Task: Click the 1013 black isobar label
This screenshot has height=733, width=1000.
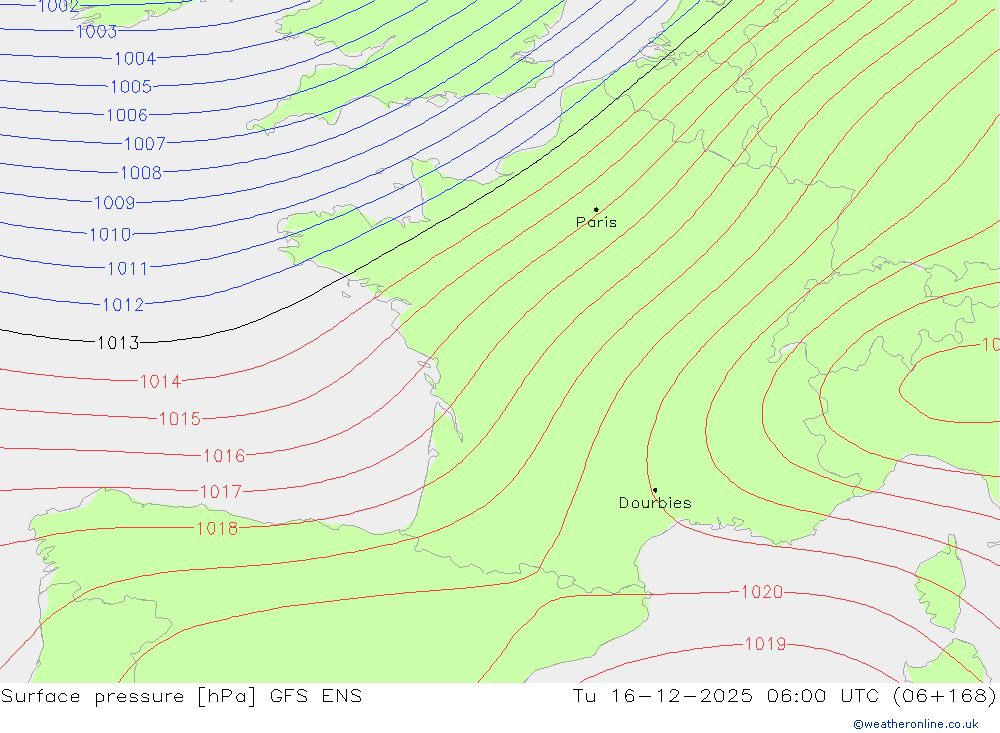Action: tap(118, 343)
